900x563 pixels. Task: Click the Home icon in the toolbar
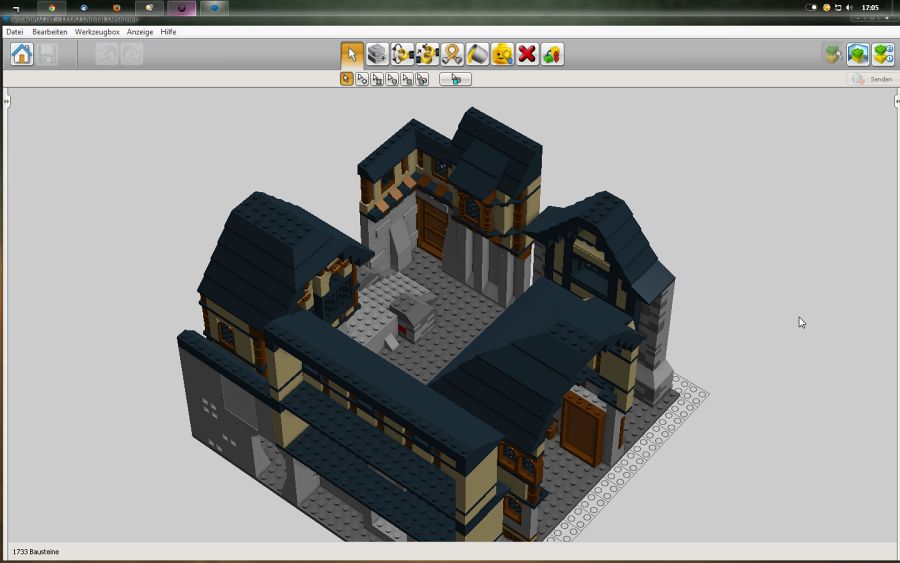tap(21, 54)
